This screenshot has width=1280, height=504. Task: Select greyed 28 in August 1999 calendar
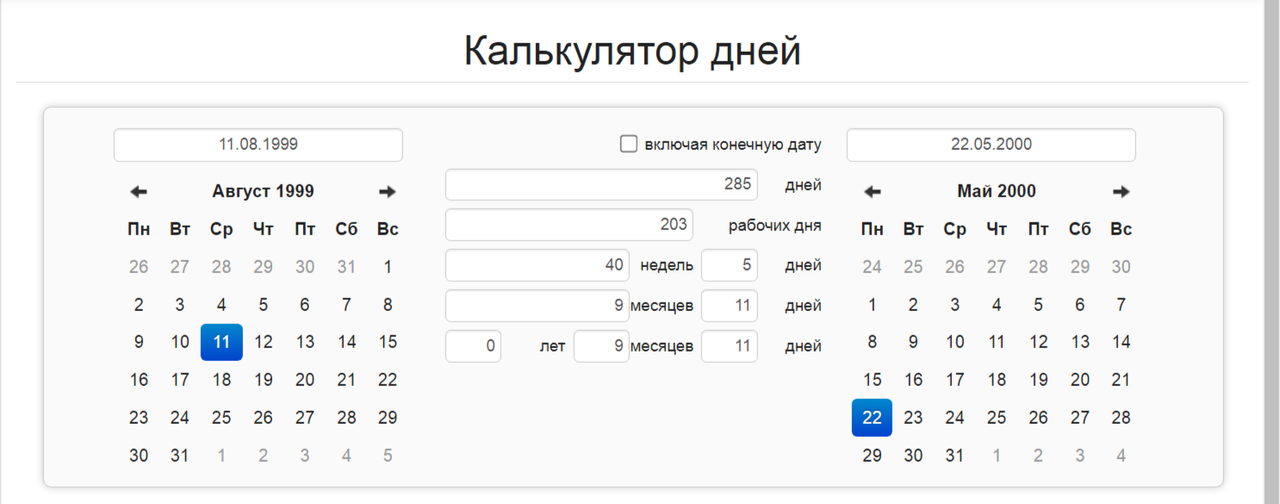[222, 267]
